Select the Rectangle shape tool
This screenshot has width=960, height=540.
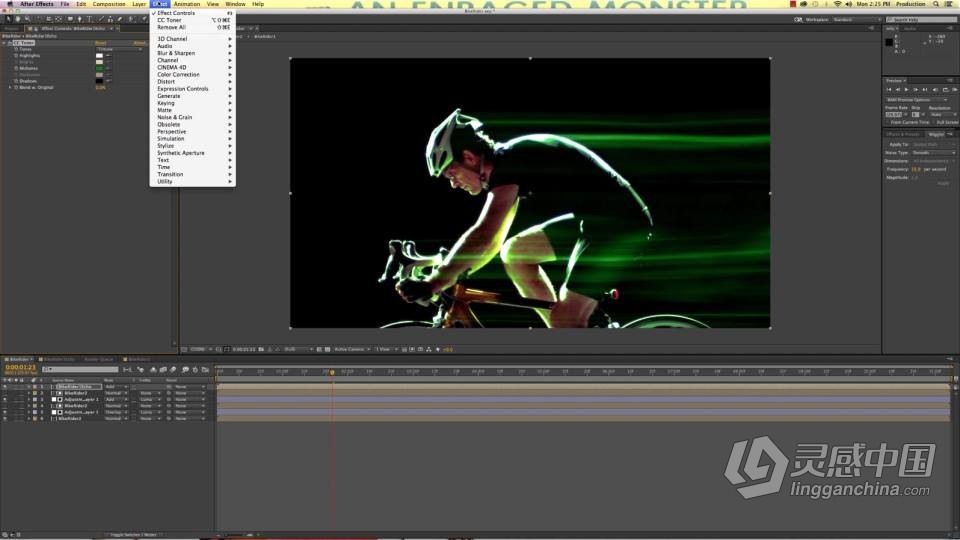tap(70, 19)
